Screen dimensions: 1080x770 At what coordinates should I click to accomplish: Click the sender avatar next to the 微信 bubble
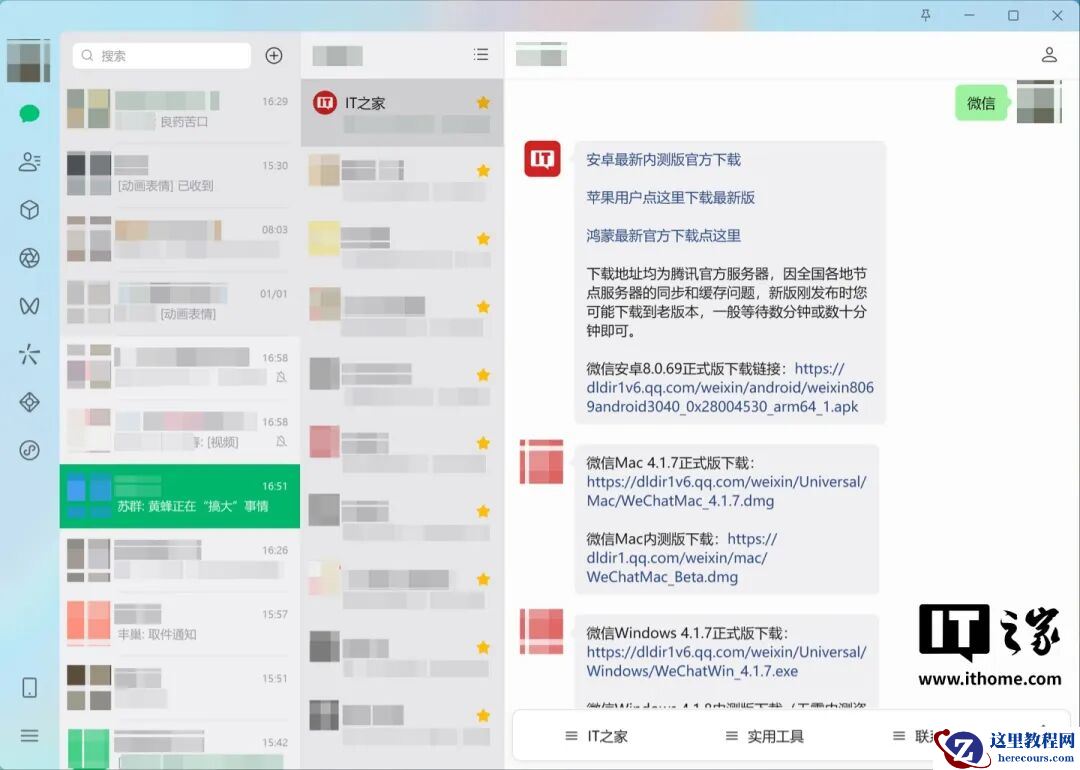pos(1039,102)
